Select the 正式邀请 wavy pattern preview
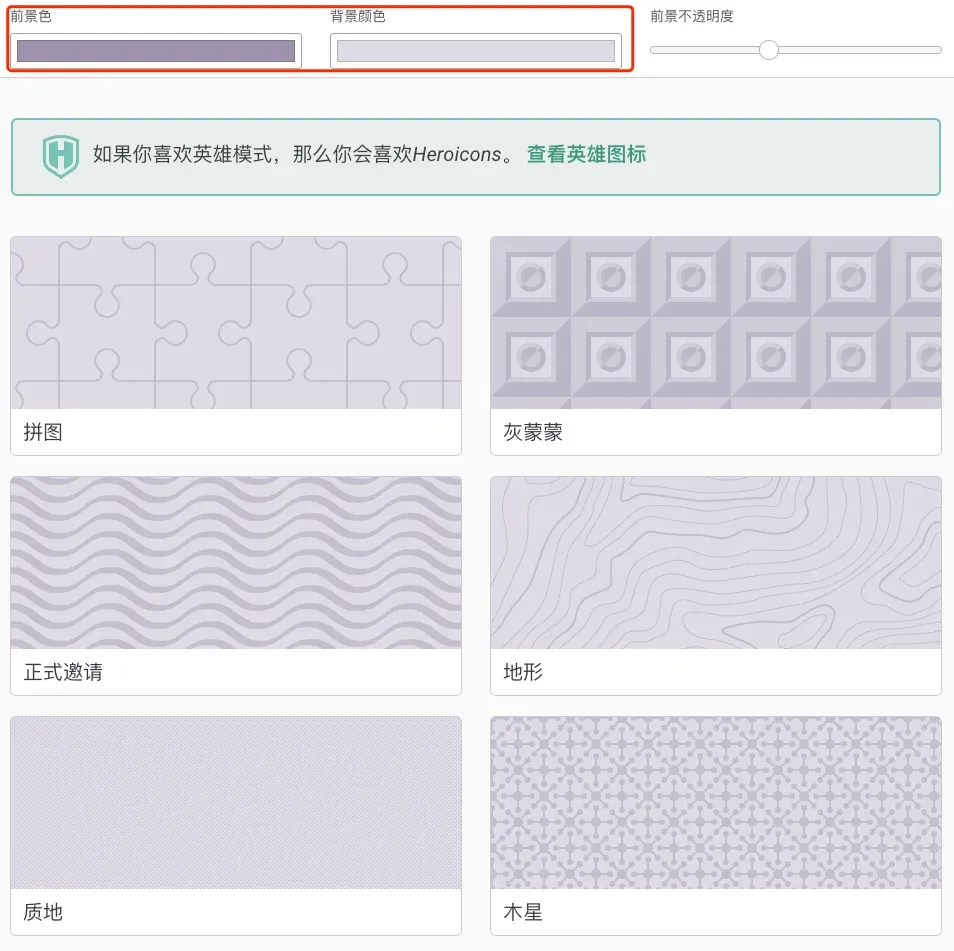The width and height of the screenshot is (954, 951). click(236, 563)
